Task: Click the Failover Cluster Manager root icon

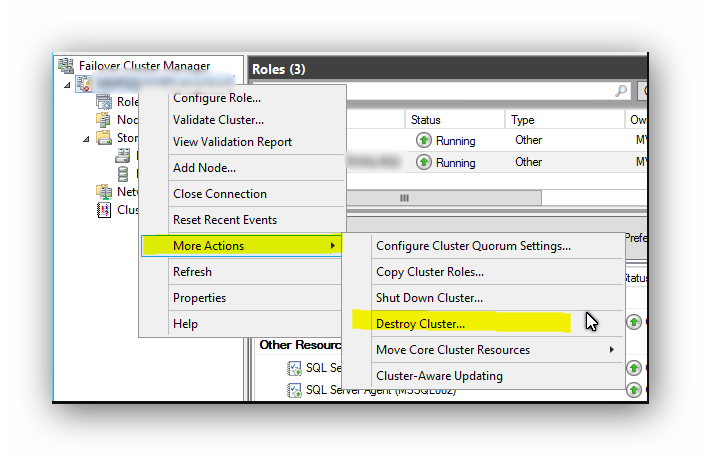Action: tap(66, 66)
